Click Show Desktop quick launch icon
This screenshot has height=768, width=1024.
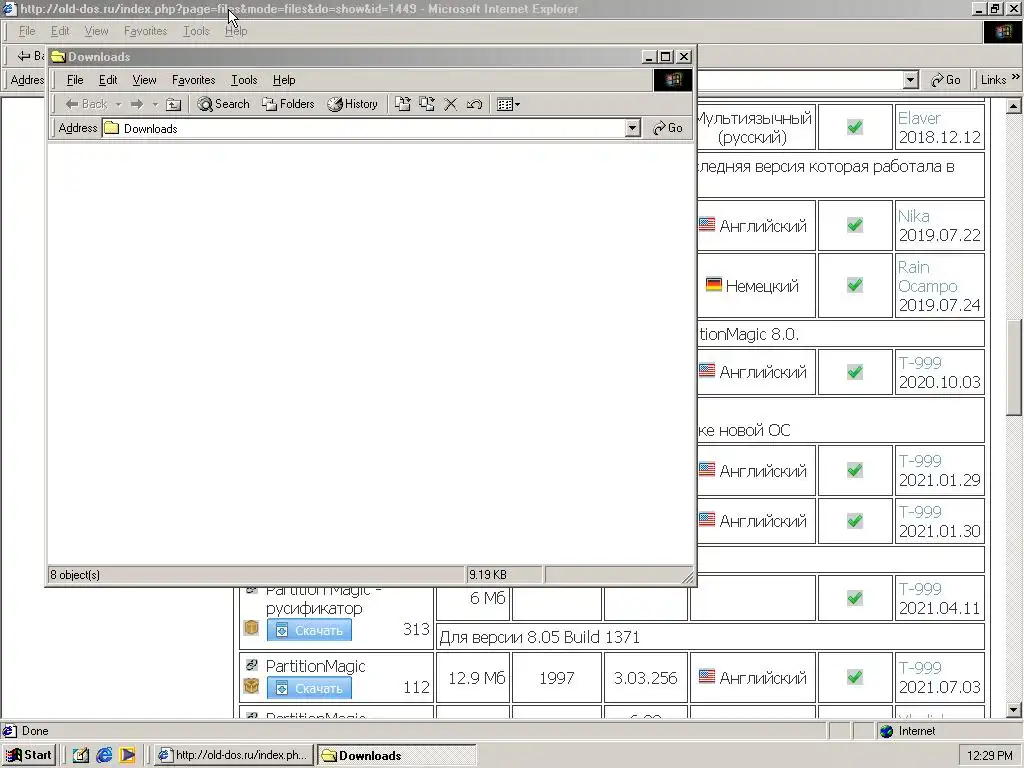[x=81, y=755]
